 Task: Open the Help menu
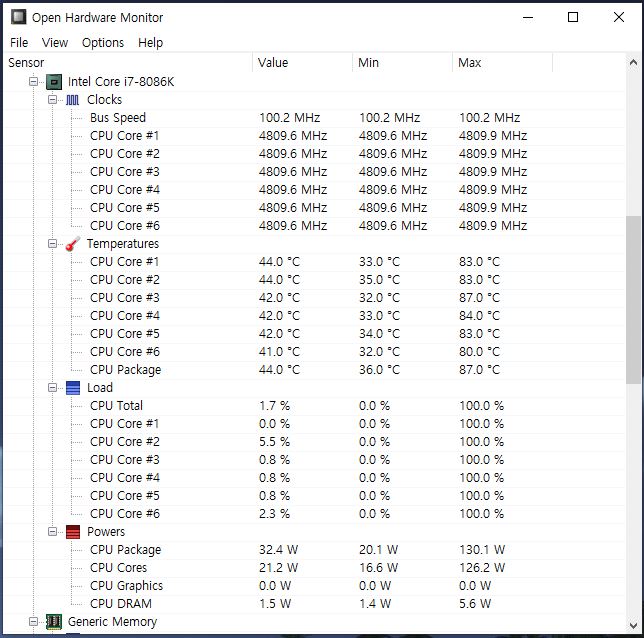[x=150, y=43]
